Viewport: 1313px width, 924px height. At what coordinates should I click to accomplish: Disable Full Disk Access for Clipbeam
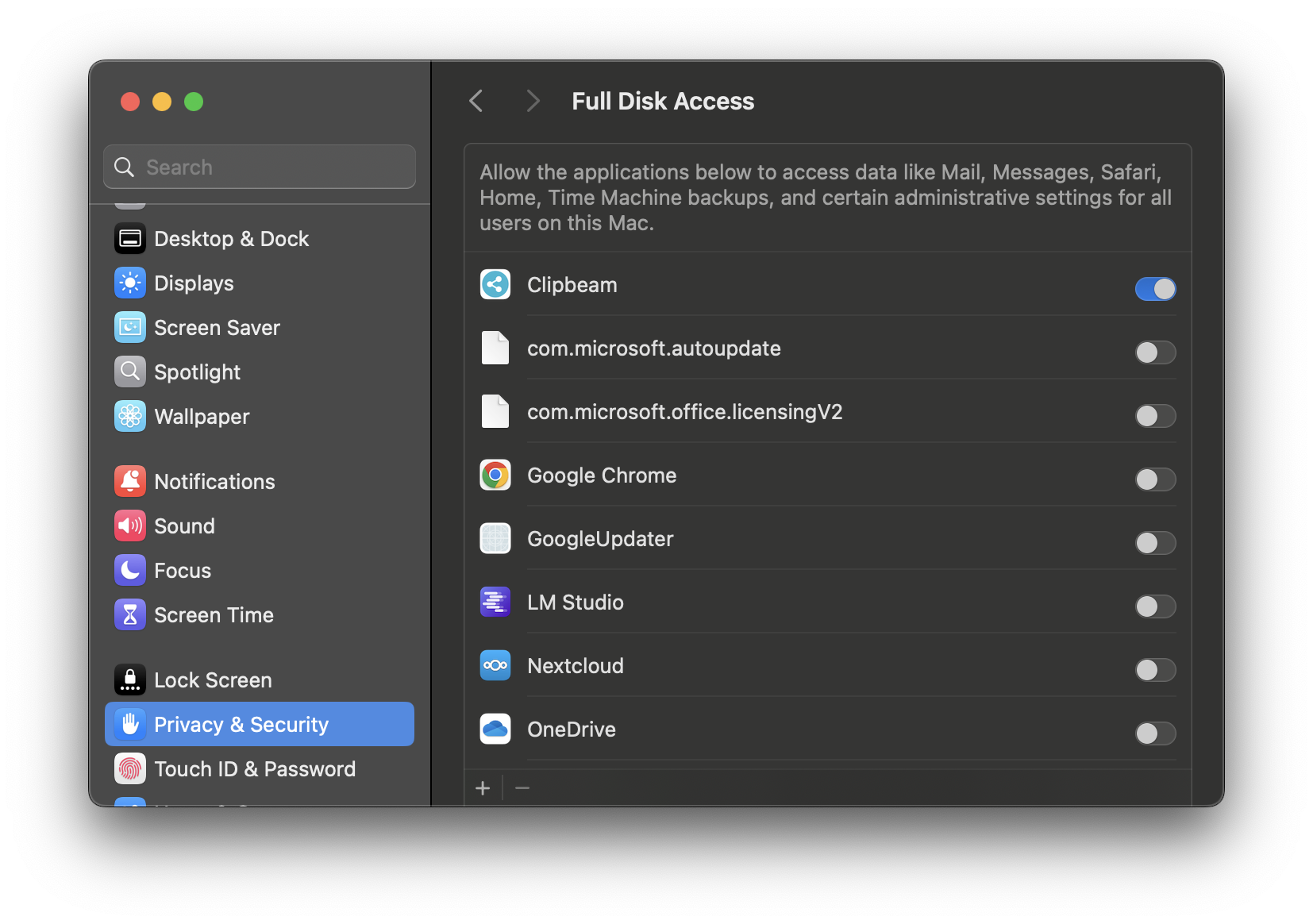1155,289
